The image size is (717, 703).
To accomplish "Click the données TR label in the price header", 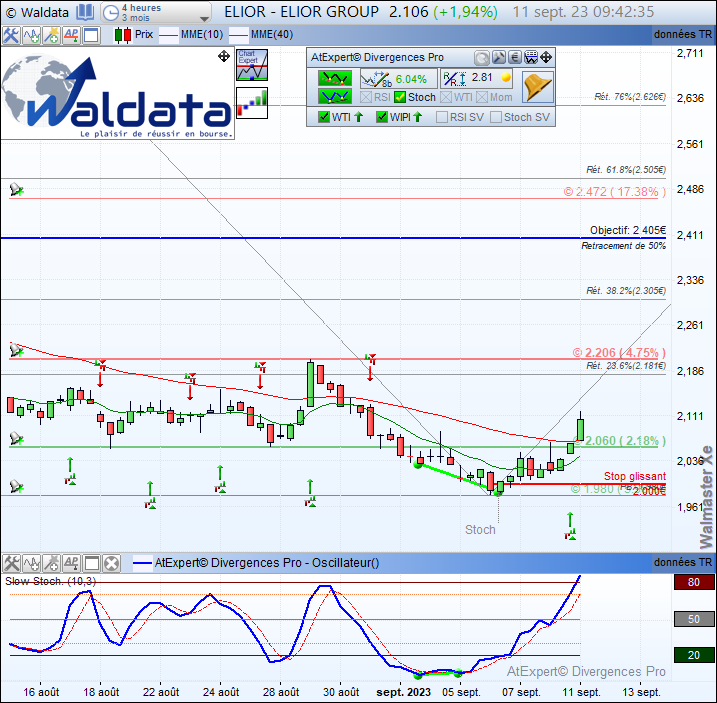I will pos(683,35).
